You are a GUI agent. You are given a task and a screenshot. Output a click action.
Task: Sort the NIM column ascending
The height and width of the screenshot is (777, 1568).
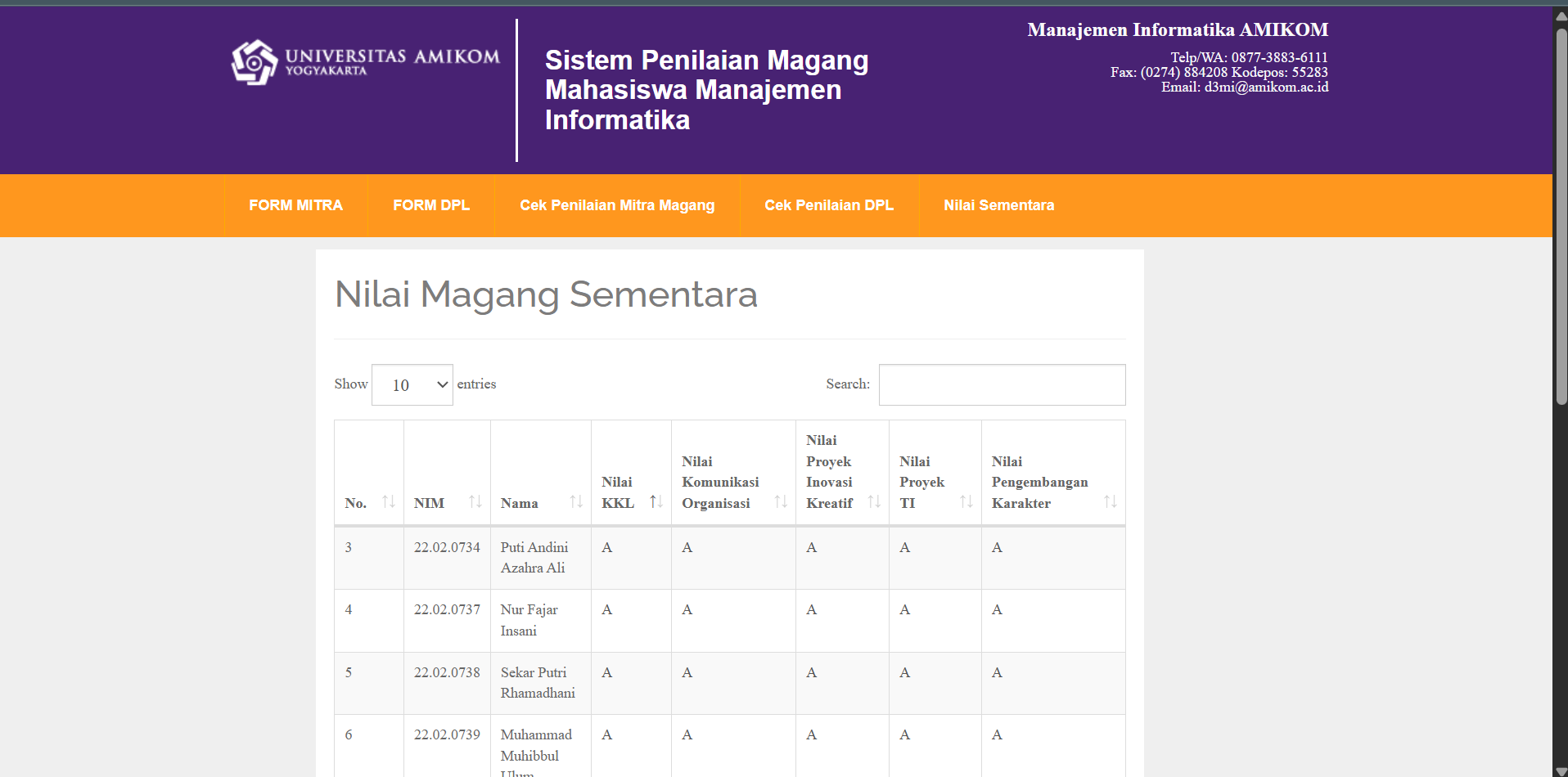(x=475, y=501)
